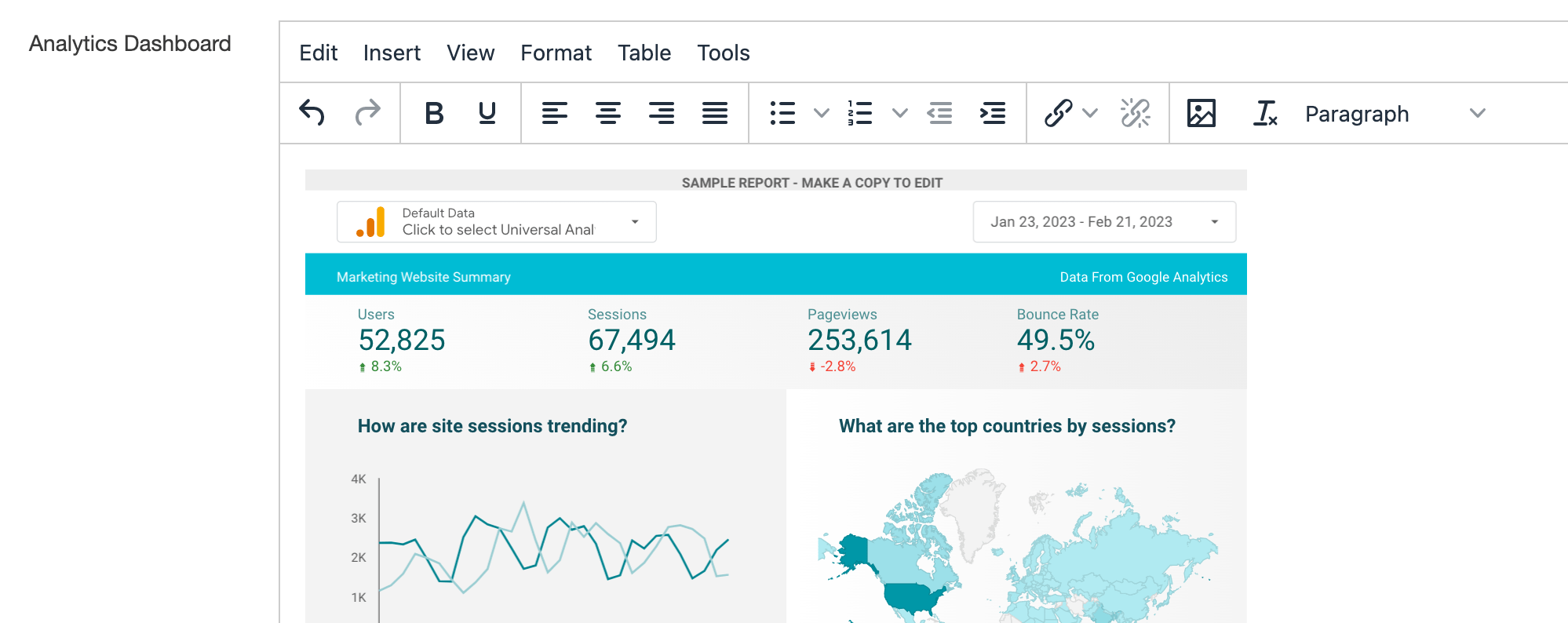
Task: Click the Redo arrow icon
Action: pyautogui.click(x=366, y=113)
